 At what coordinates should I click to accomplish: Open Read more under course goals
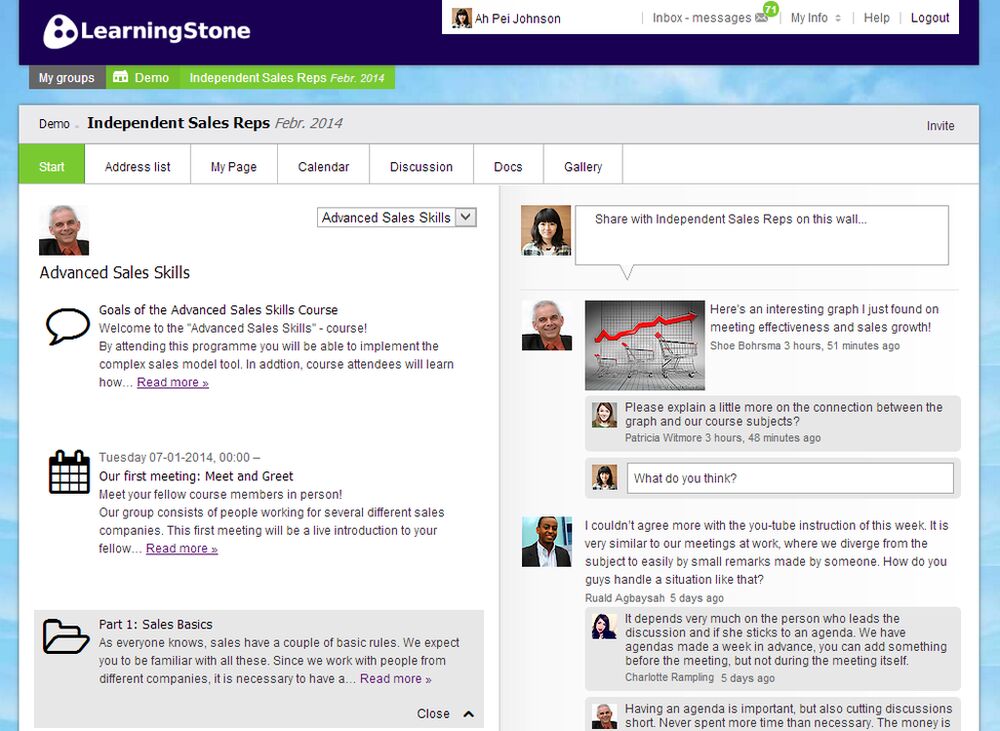click(x=172, y=382)
